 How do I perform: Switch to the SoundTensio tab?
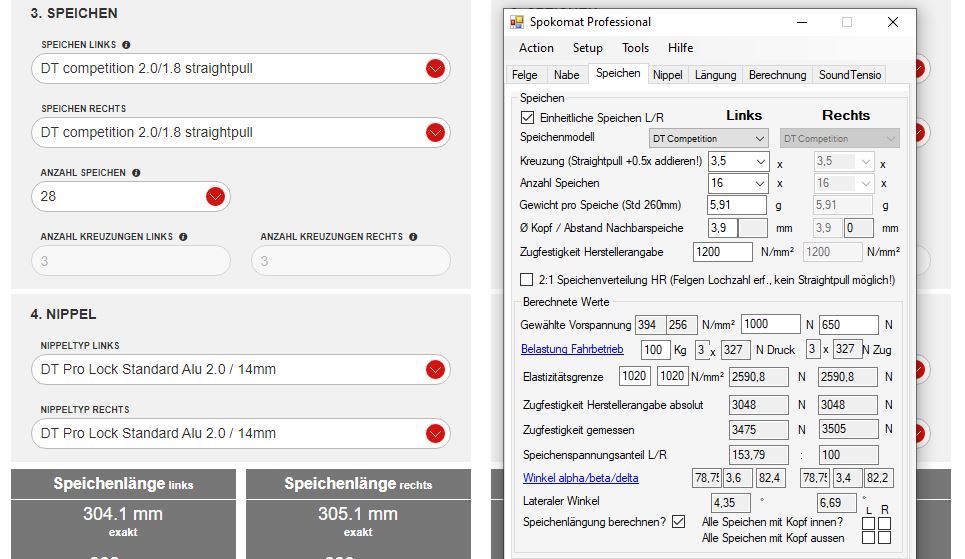(849, 75)
